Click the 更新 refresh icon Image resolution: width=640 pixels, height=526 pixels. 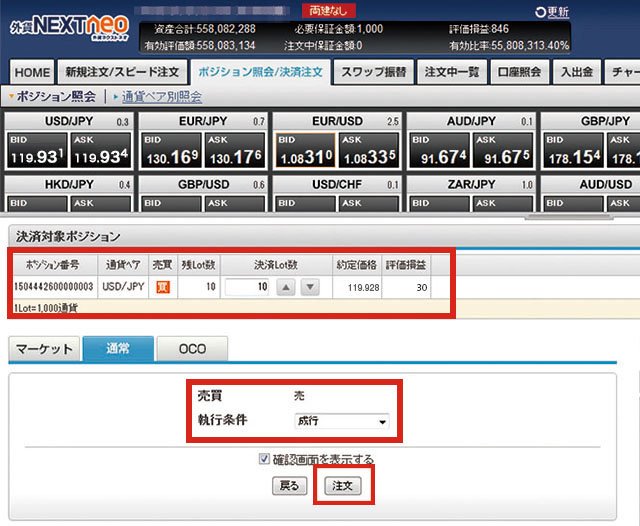click(x=541, y=12)
